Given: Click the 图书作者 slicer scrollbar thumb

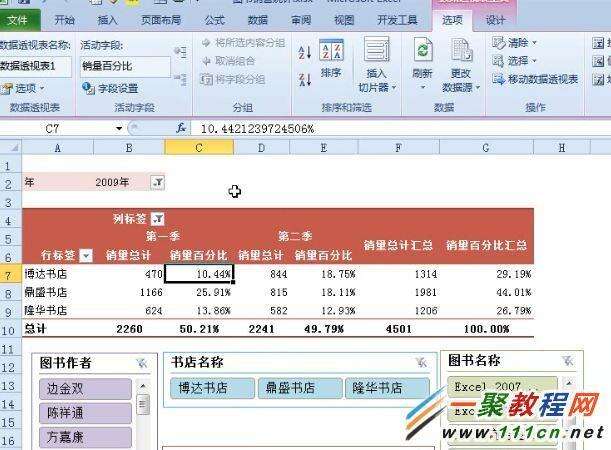Looking at the screenshot, I should coord(143,404).
